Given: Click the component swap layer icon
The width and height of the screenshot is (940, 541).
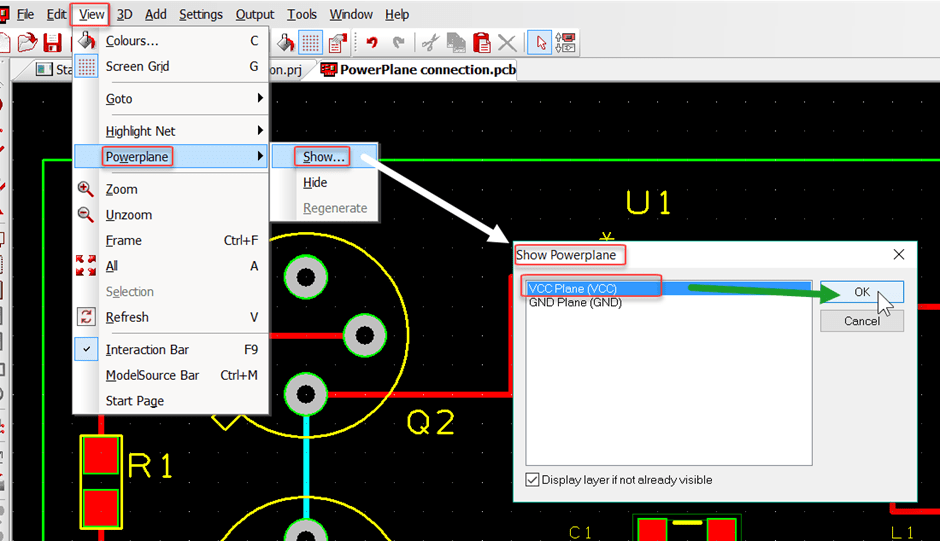Looking at the screenshot, I should pos(565,43).
